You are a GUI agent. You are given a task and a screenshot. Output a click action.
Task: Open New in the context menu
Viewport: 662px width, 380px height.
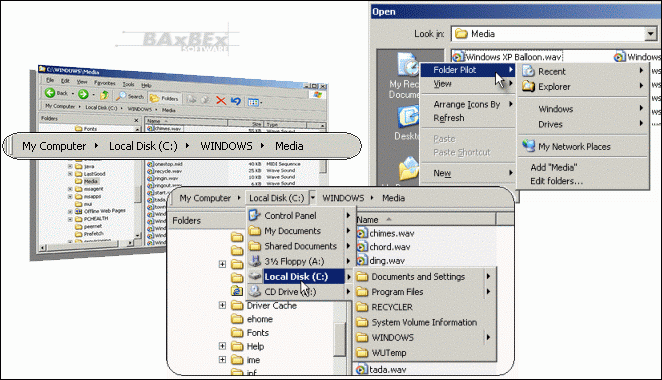pyautogui.click(x=469, y=173)
